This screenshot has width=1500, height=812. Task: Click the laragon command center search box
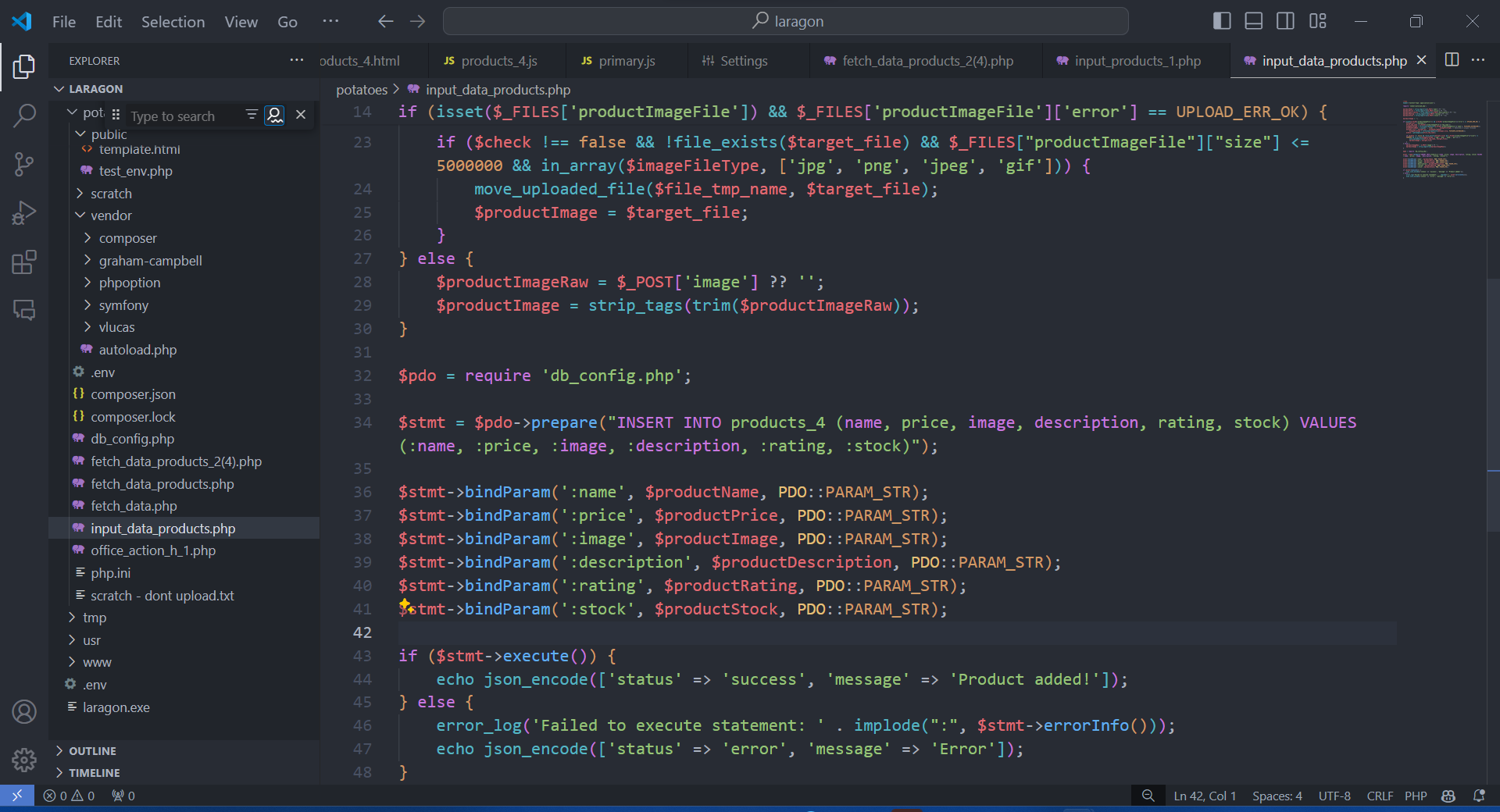785,21
